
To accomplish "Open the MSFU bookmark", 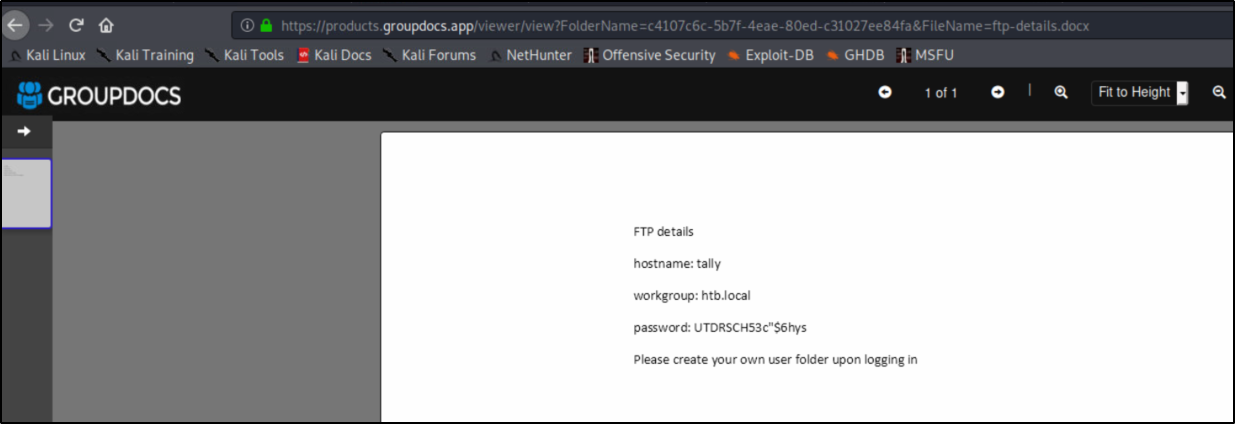I will coord(925,55).
